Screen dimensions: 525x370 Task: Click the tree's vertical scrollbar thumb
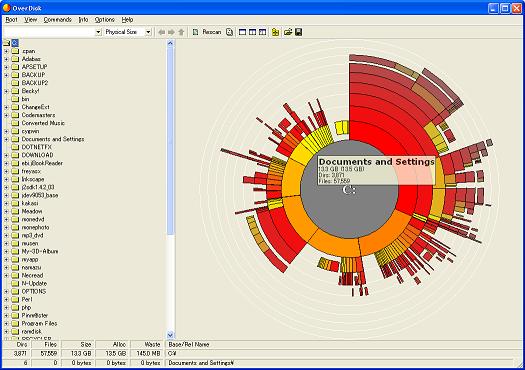point(170,141)
